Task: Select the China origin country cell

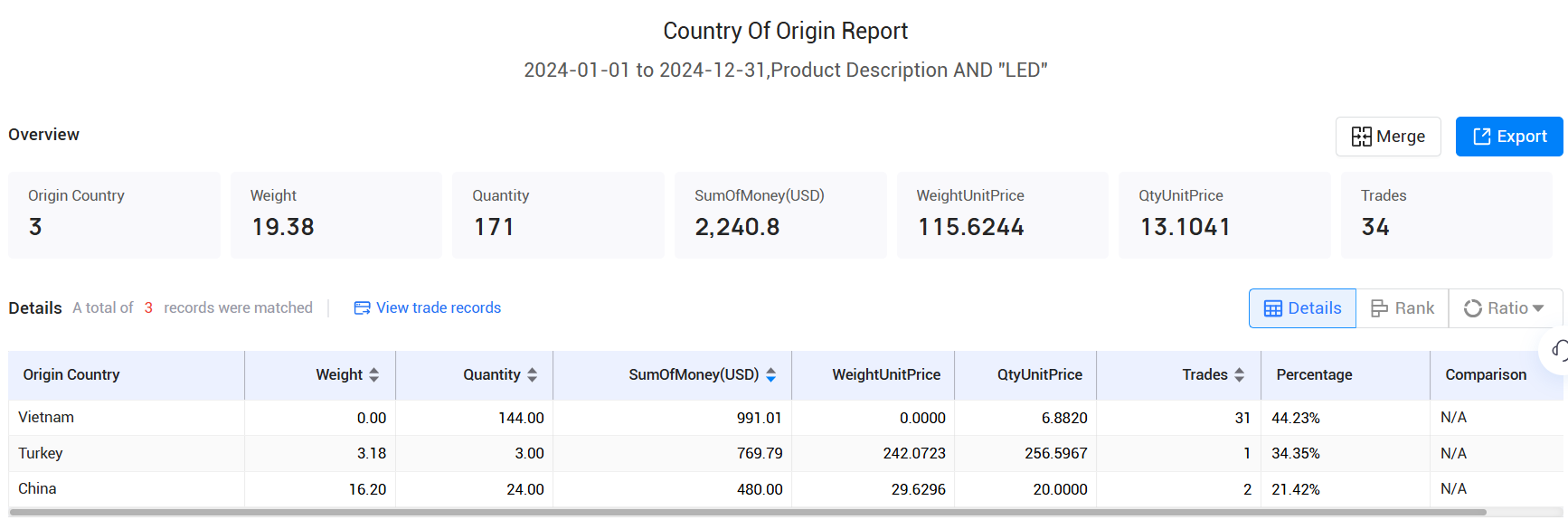Action: [37, 489]
